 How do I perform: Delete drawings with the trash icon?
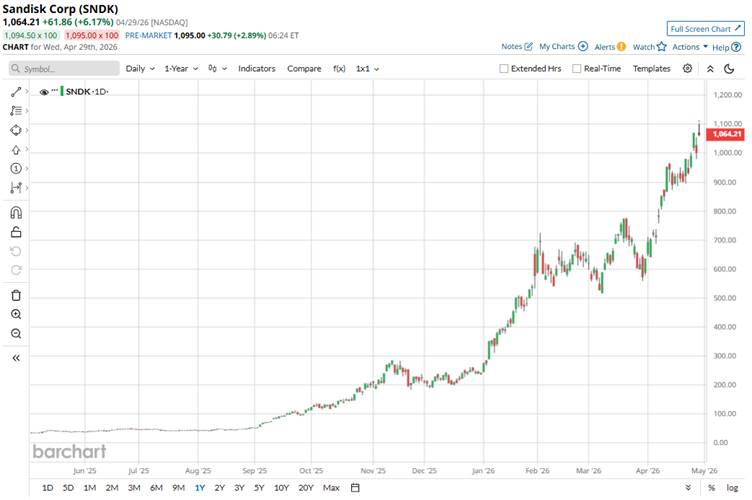(x=16, y=295)
